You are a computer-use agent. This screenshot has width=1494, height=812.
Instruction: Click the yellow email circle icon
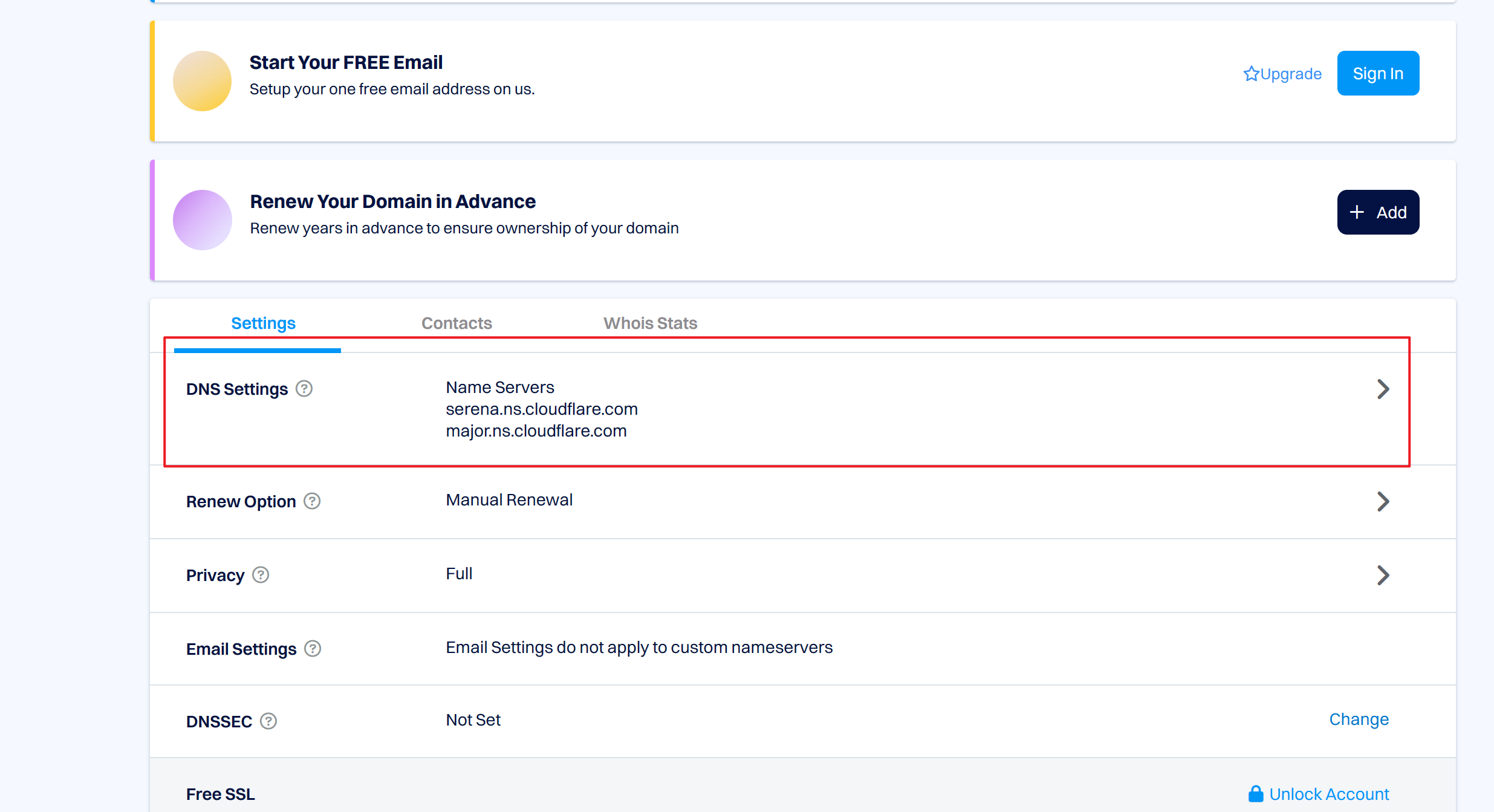tap(203, 81)
